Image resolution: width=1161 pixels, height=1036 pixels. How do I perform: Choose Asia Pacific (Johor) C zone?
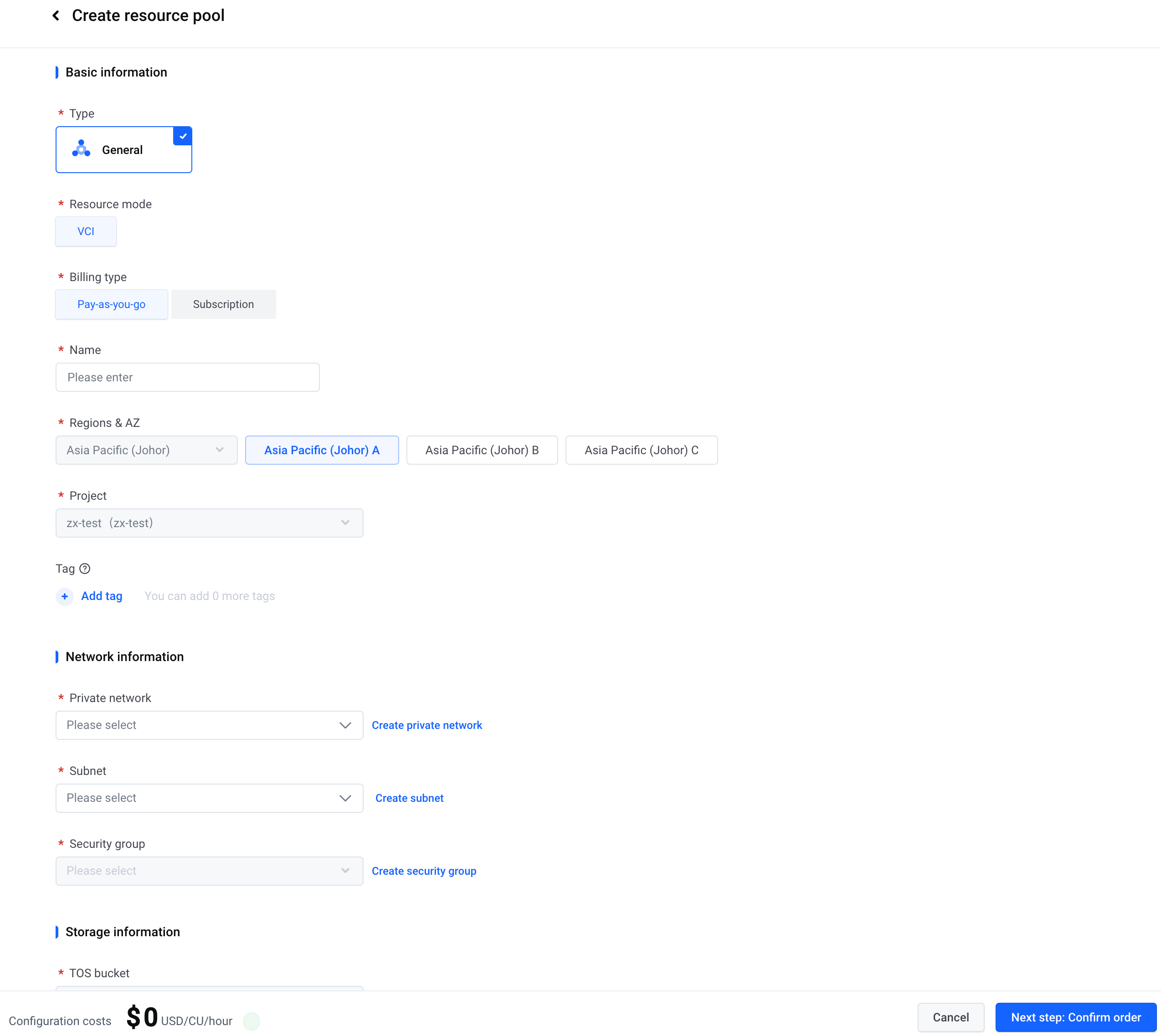[x=641, y=450]
